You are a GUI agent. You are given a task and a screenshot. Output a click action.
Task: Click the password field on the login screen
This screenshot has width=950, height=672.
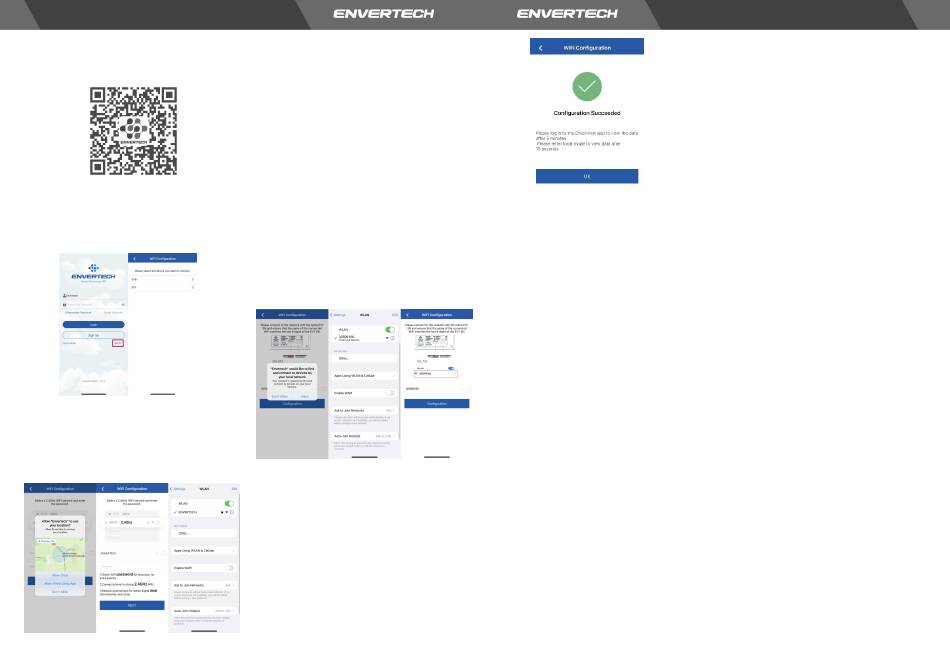[93, 305]
